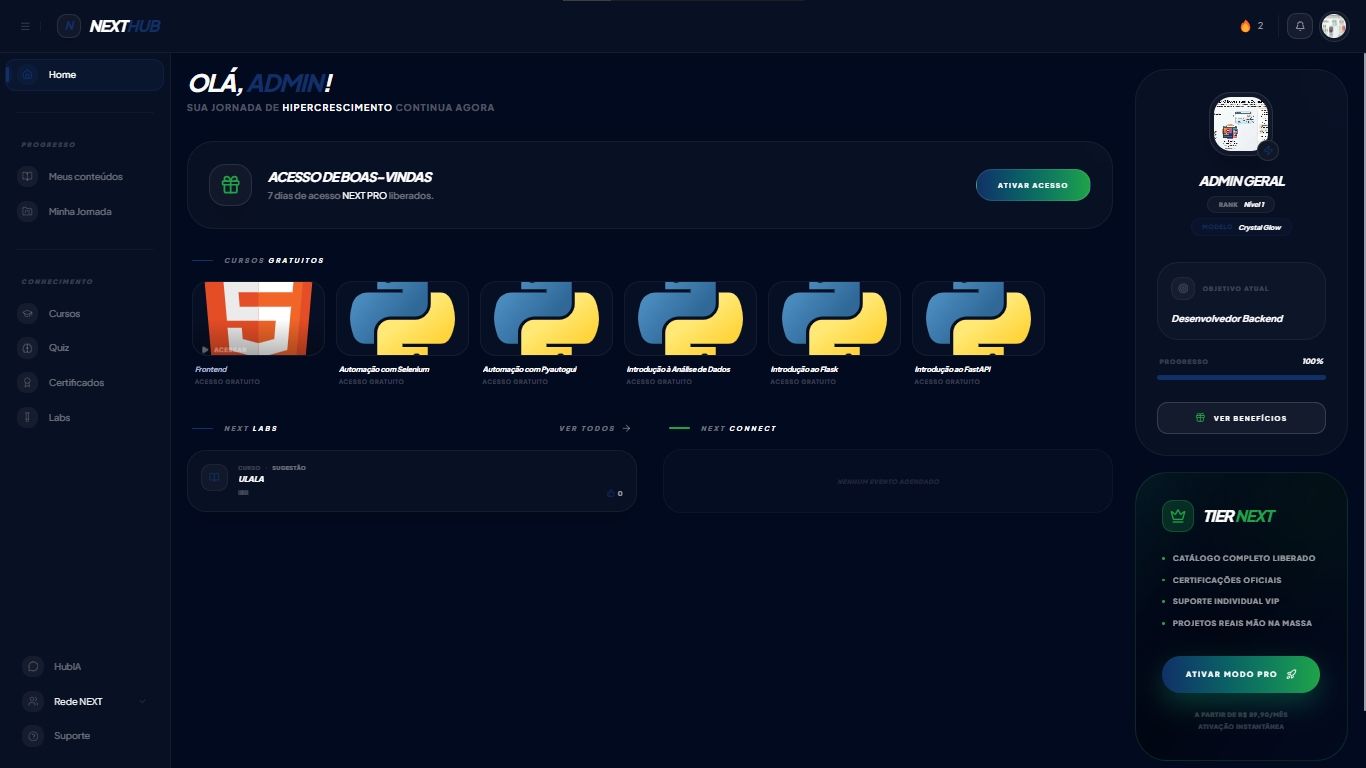Click the badge icon on profile picture

pyautogui.click(x=1268, y=150)
